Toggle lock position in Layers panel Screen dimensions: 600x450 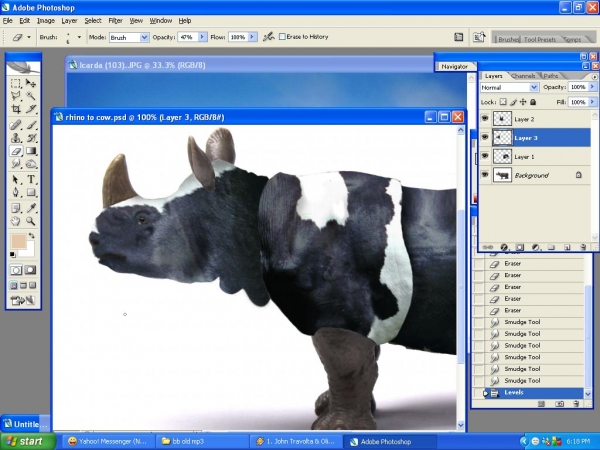(x=523, y=102)
